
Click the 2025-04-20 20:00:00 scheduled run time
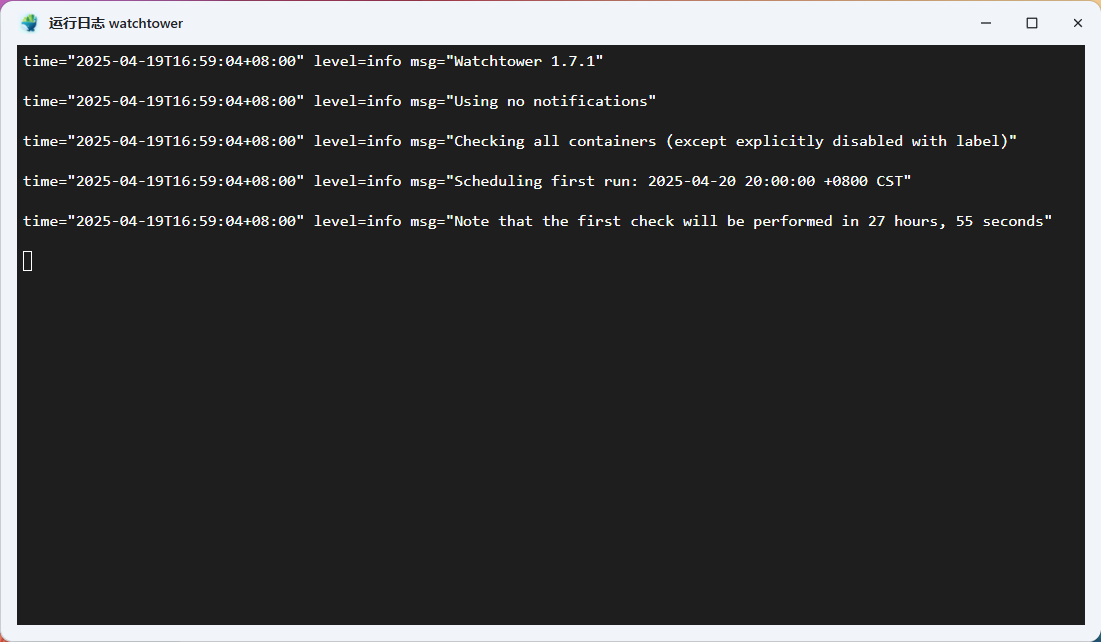pyautogui.click(x=732, y=181)
